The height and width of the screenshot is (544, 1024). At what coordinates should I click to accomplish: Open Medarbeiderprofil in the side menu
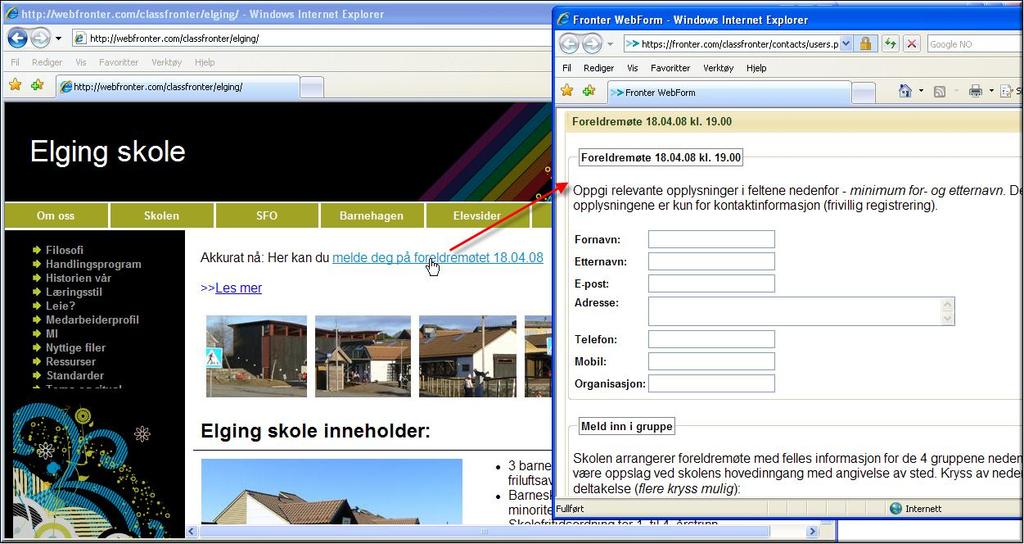click(92, 320)
